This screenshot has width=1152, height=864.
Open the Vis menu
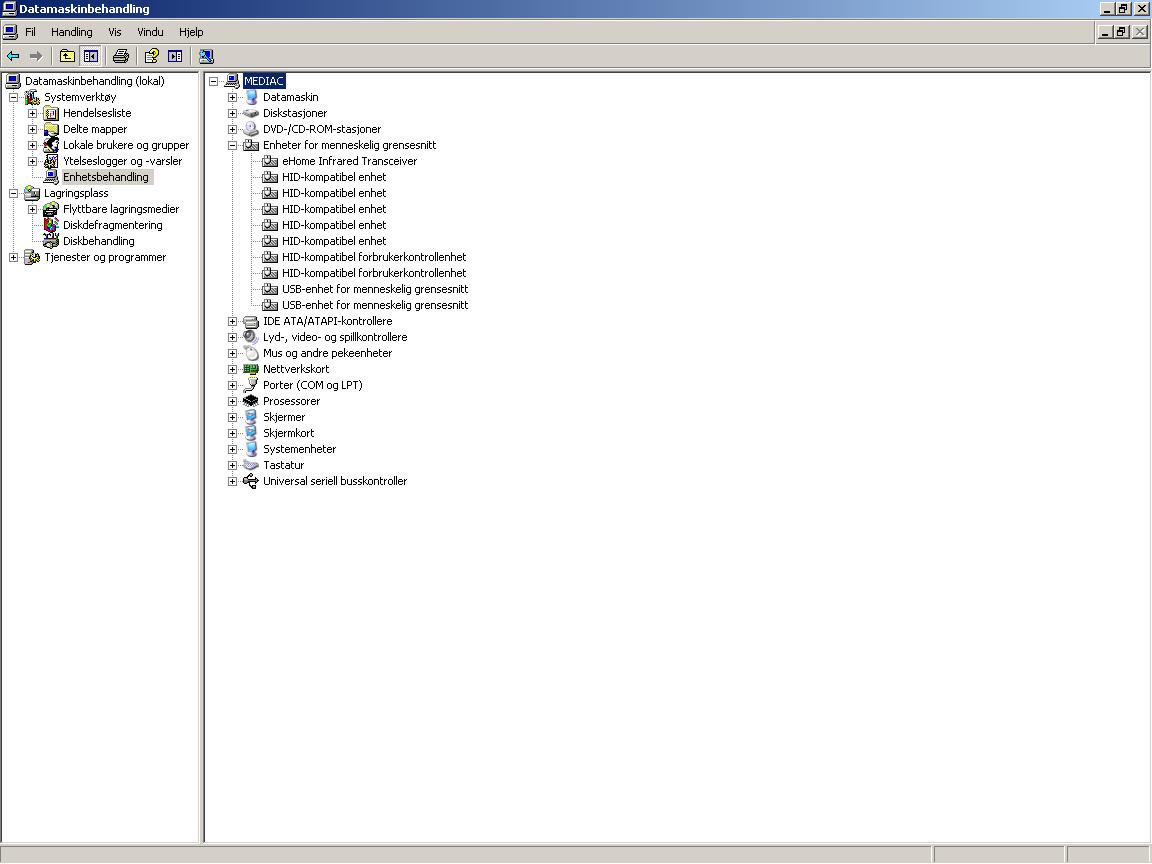(x=115, y=32)
